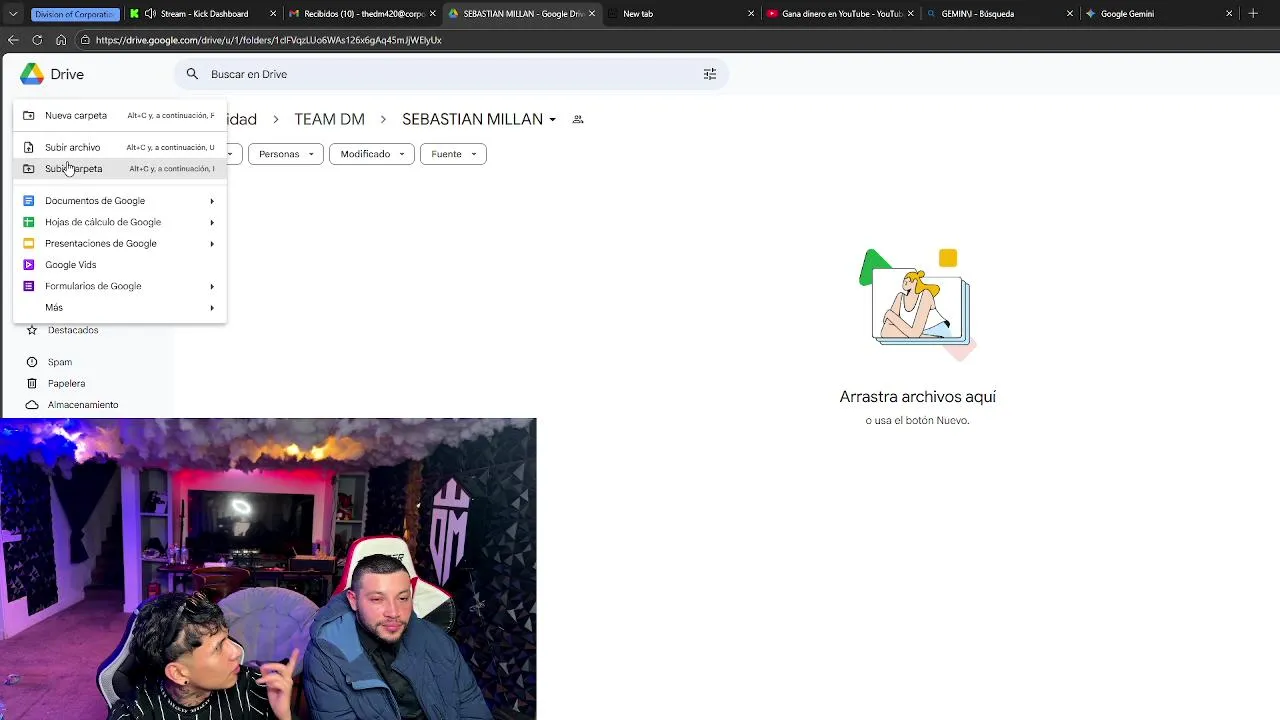Image resolution: width=1280 pixels, height=720 pixels.
Task: Click the Spam sidebar icon
Action: (x=32, y=362)
